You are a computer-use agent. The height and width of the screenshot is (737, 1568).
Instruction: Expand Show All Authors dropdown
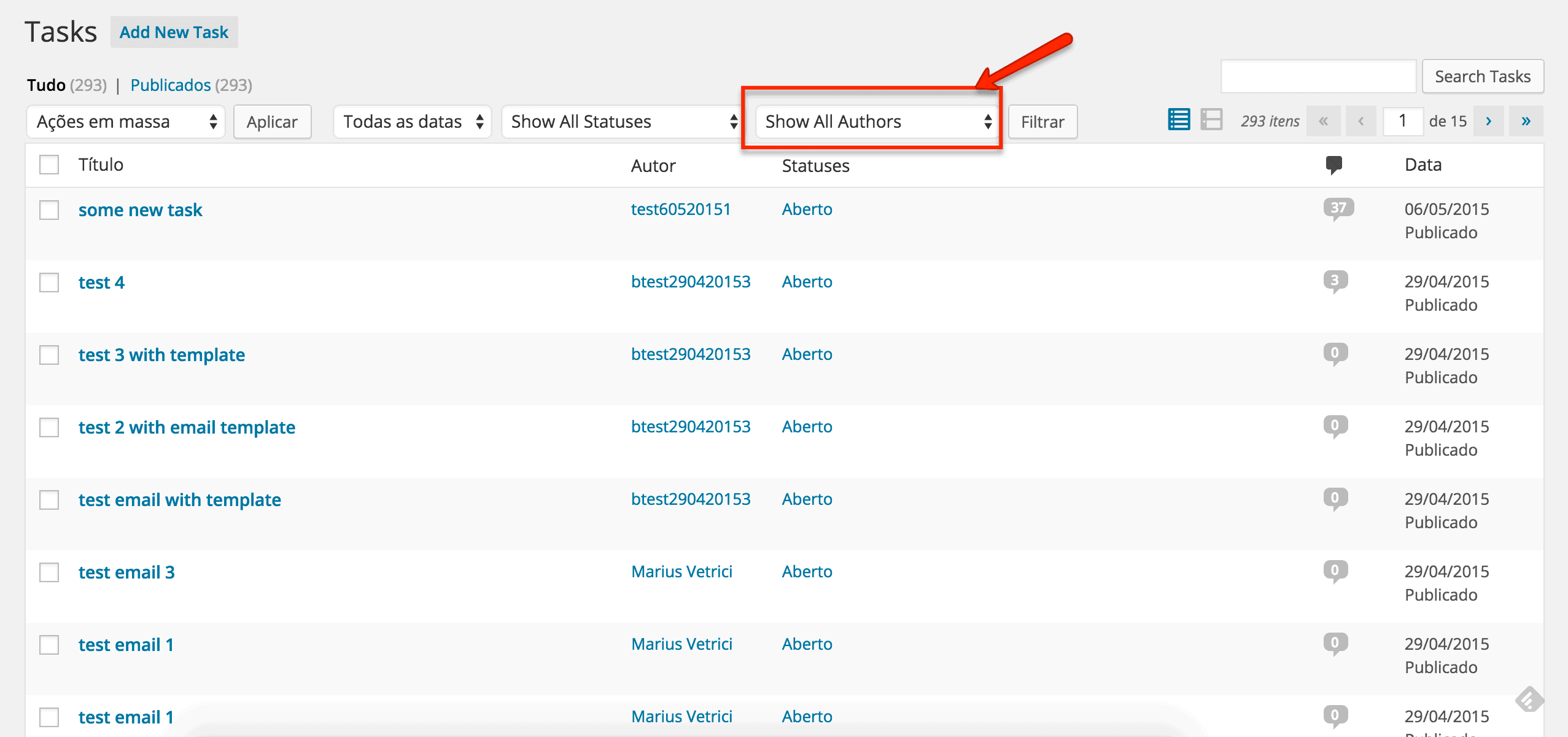coord(877,122)
